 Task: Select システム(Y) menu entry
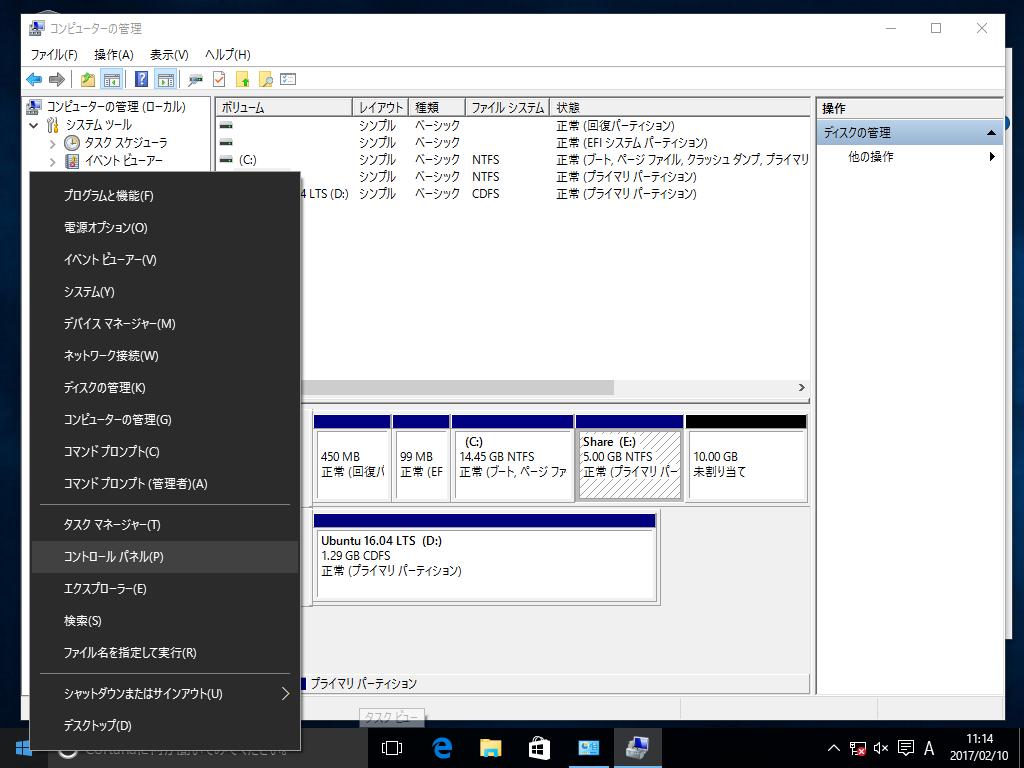coord(165,291)
